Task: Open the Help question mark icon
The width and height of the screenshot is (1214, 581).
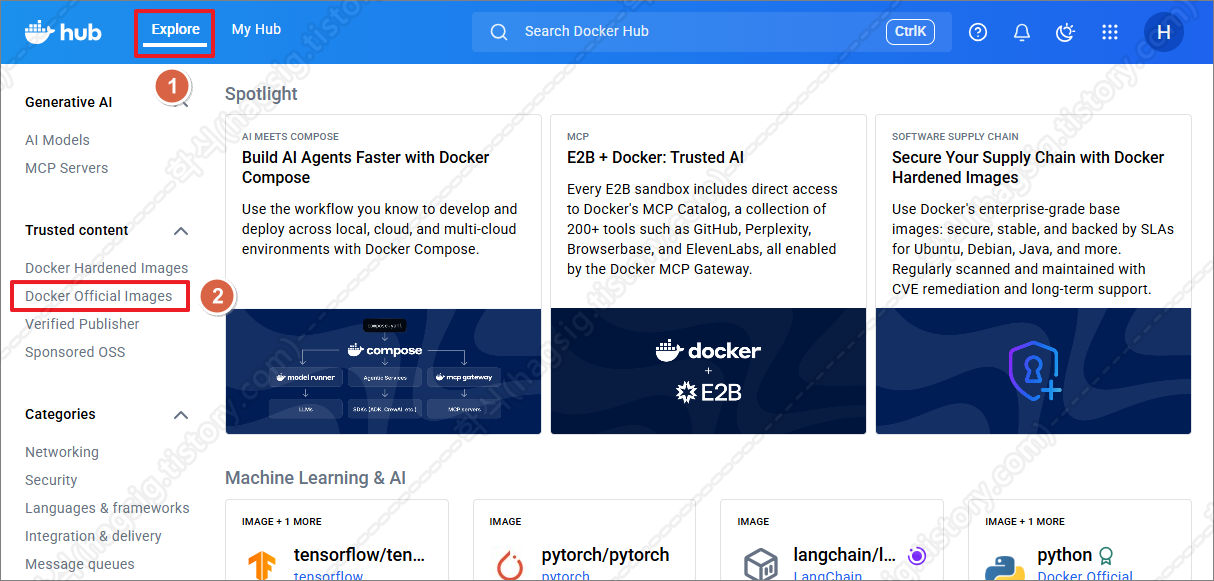Action: (x=978, y=32)
